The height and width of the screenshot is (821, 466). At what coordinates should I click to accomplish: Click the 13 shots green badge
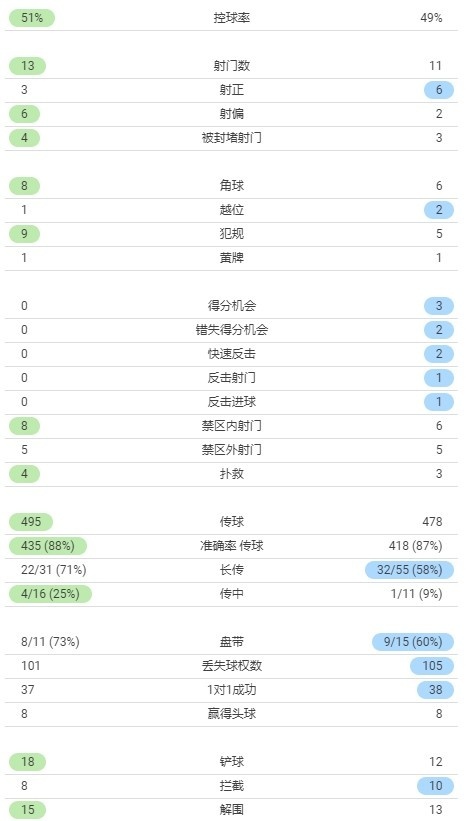[27, 66]
